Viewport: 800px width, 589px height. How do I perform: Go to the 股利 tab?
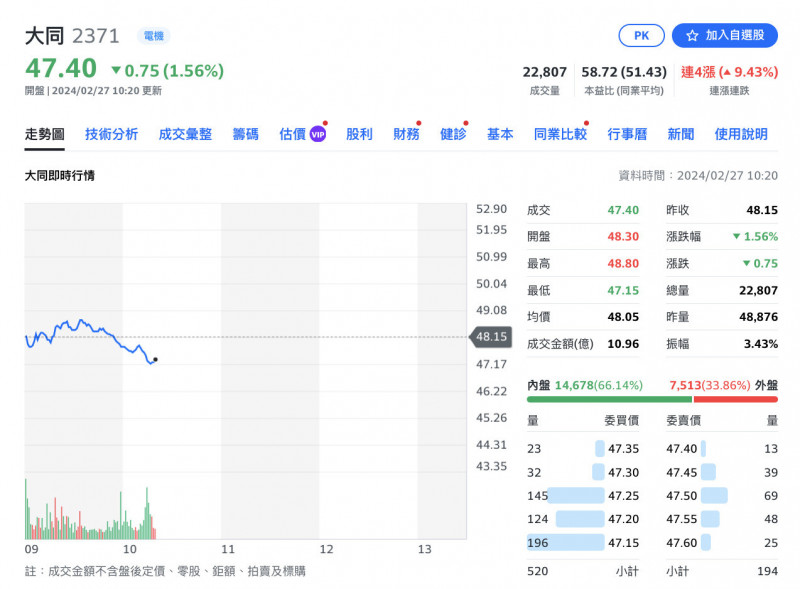coord(359,134)
